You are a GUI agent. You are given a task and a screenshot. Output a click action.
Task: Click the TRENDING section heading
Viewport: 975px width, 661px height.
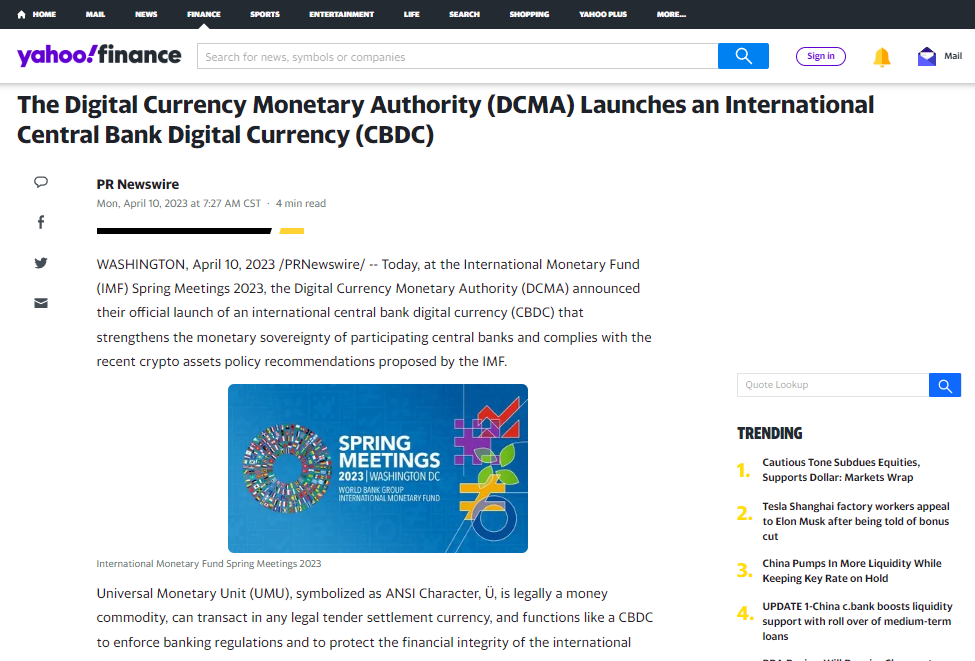770,433
